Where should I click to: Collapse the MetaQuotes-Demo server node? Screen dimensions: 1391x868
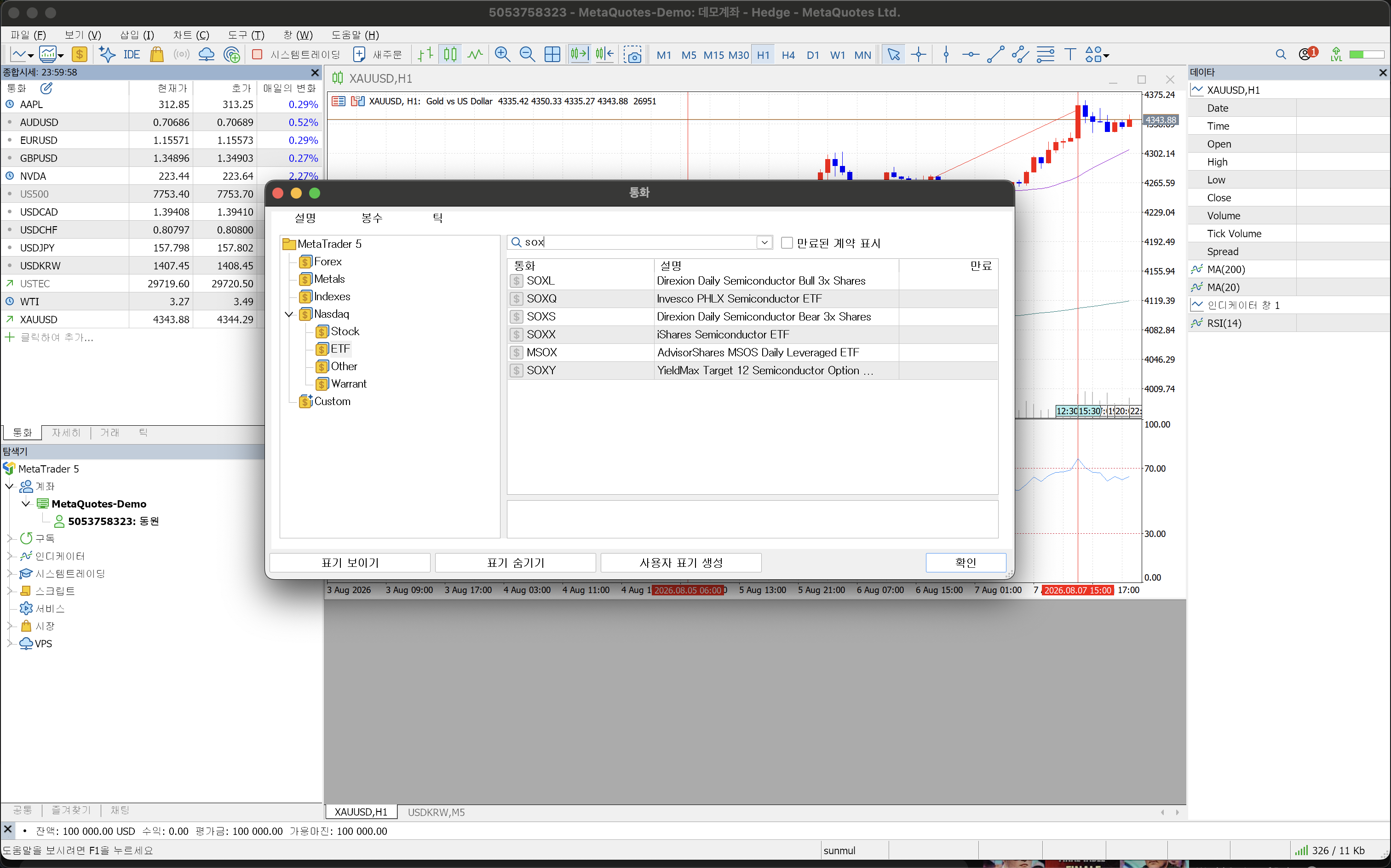click(x=26, y=503)
